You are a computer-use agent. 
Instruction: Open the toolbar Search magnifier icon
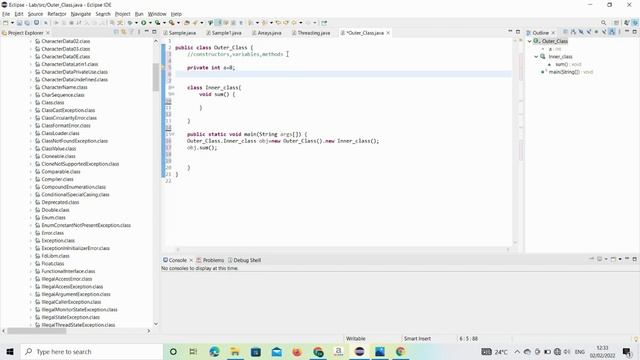[x=603, y=23]
